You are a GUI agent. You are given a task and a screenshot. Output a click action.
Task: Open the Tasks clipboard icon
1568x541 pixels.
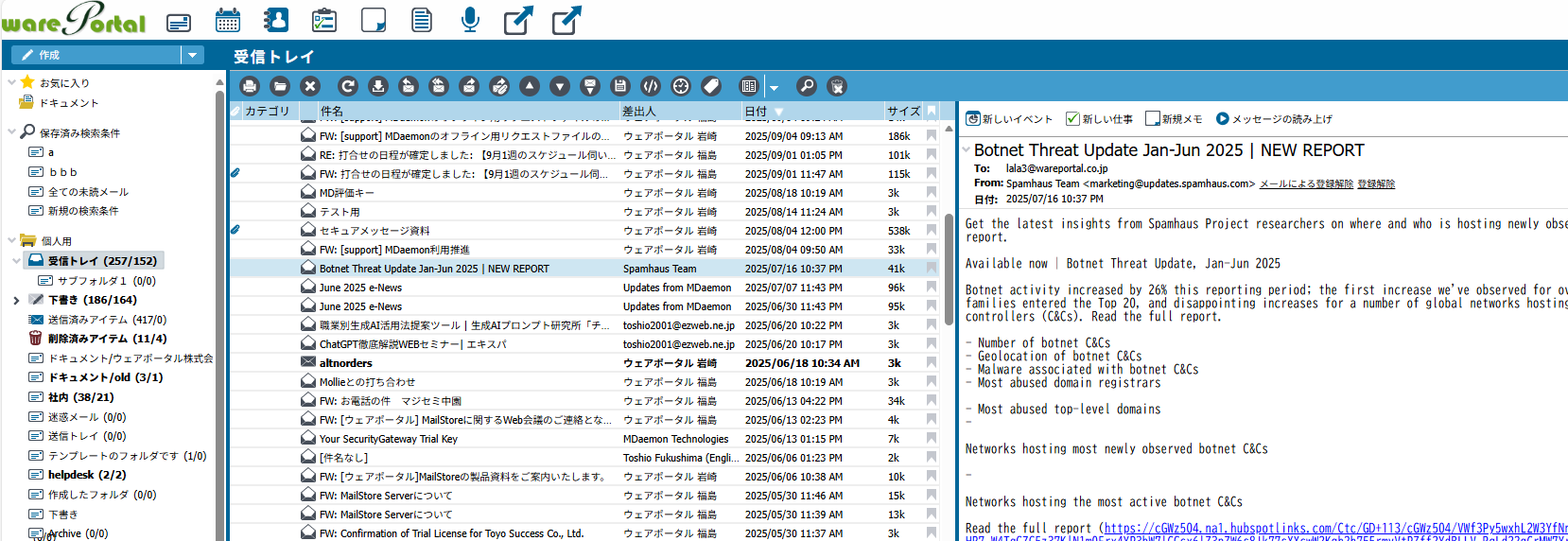coord(324,20)
